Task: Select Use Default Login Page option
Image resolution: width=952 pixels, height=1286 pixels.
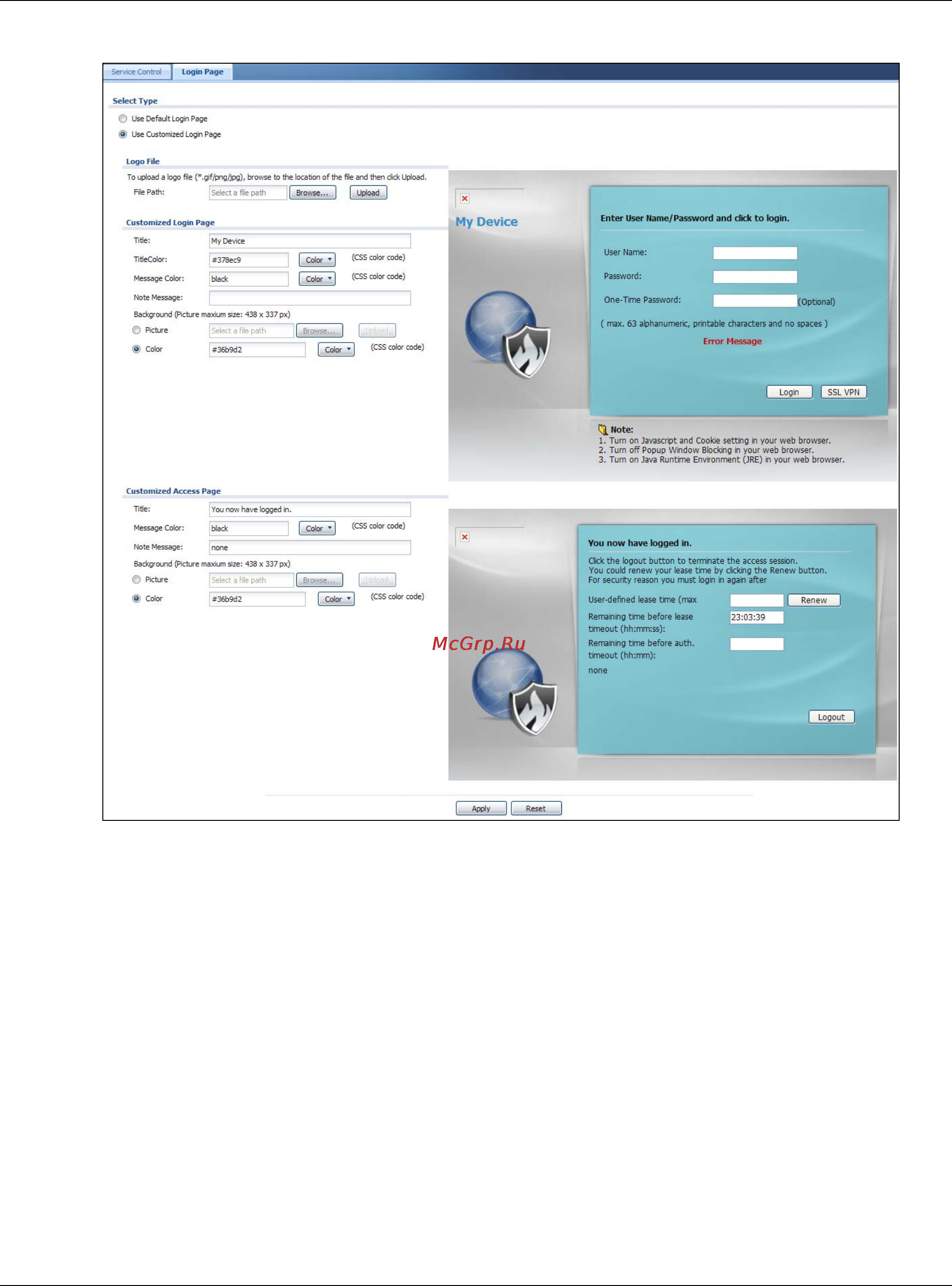Action: click(x=123, y=119)
